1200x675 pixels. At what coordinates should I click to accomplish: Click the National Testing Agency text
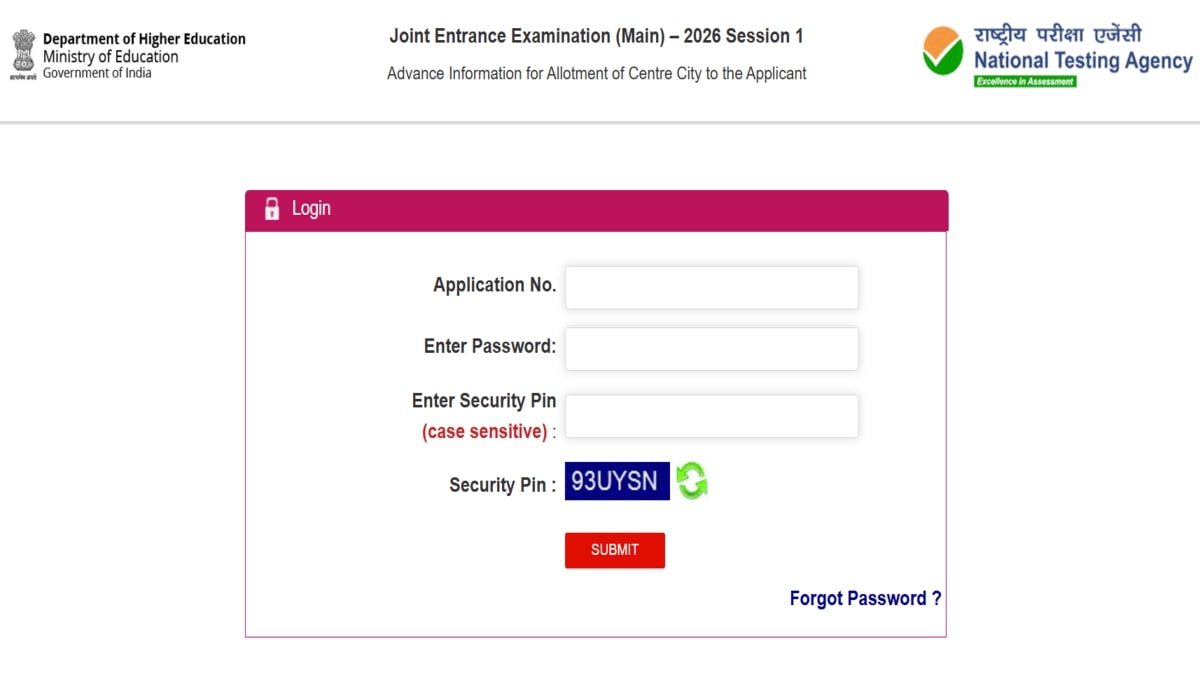pos(1083,61)
